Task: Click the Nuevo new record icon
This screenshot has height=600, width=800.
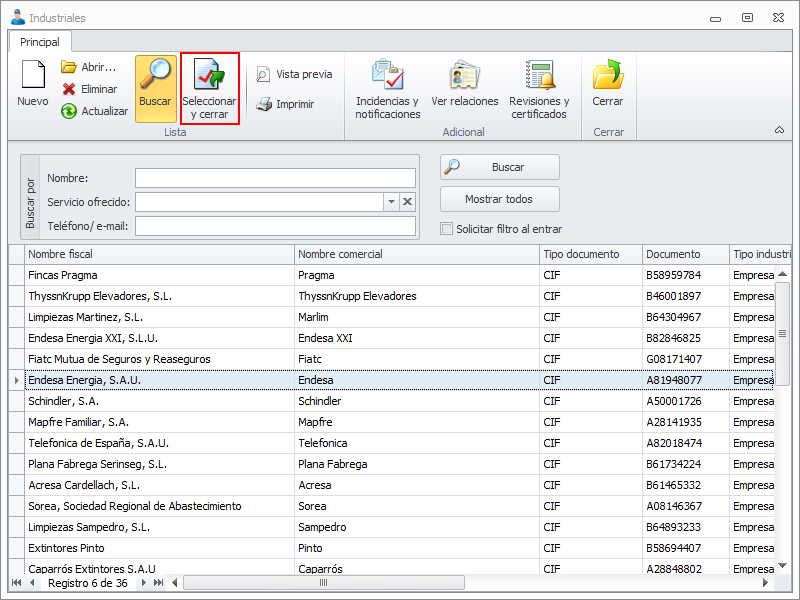Action: click(x=33, y=76)
